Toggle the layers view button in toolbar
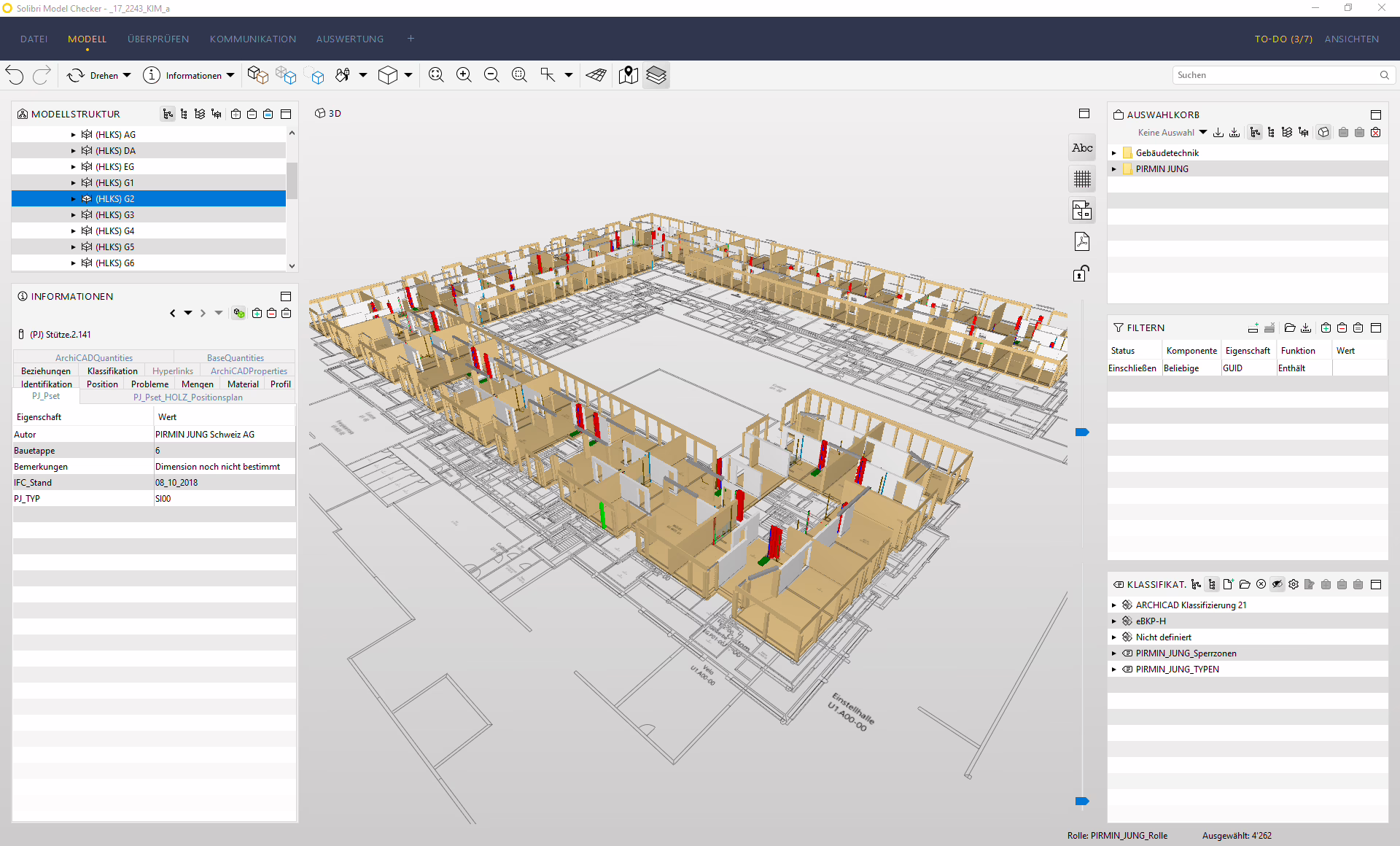Viewport: 1400px width, 846px height. (656, 75)
